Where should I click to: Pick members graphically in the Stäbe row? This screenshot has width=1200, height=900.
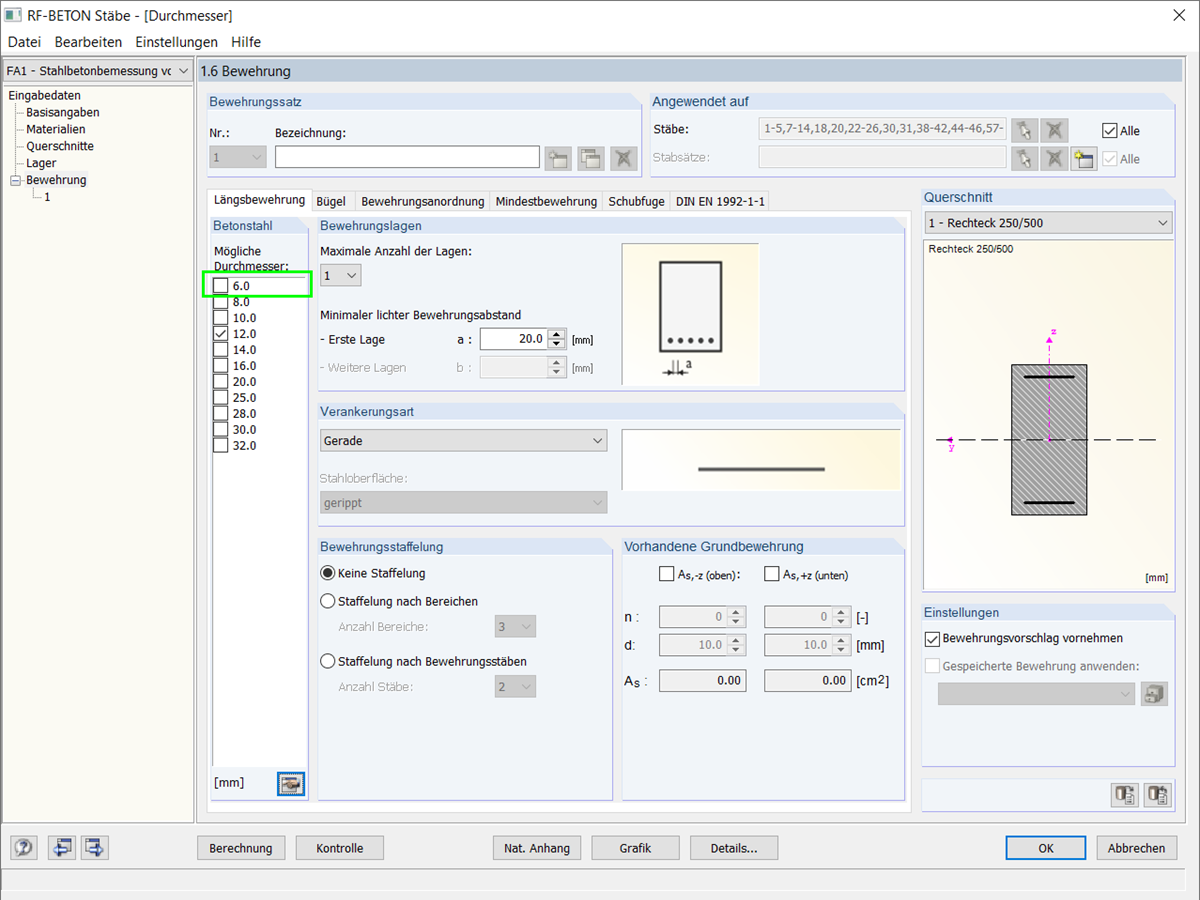(x=1023, y=130)
